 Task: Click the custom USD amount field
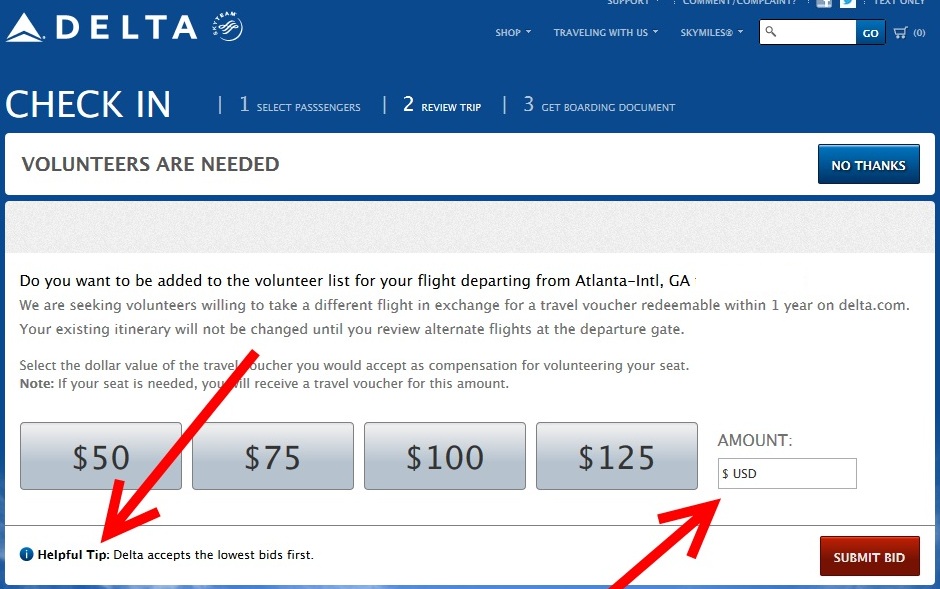coord(787,474)
